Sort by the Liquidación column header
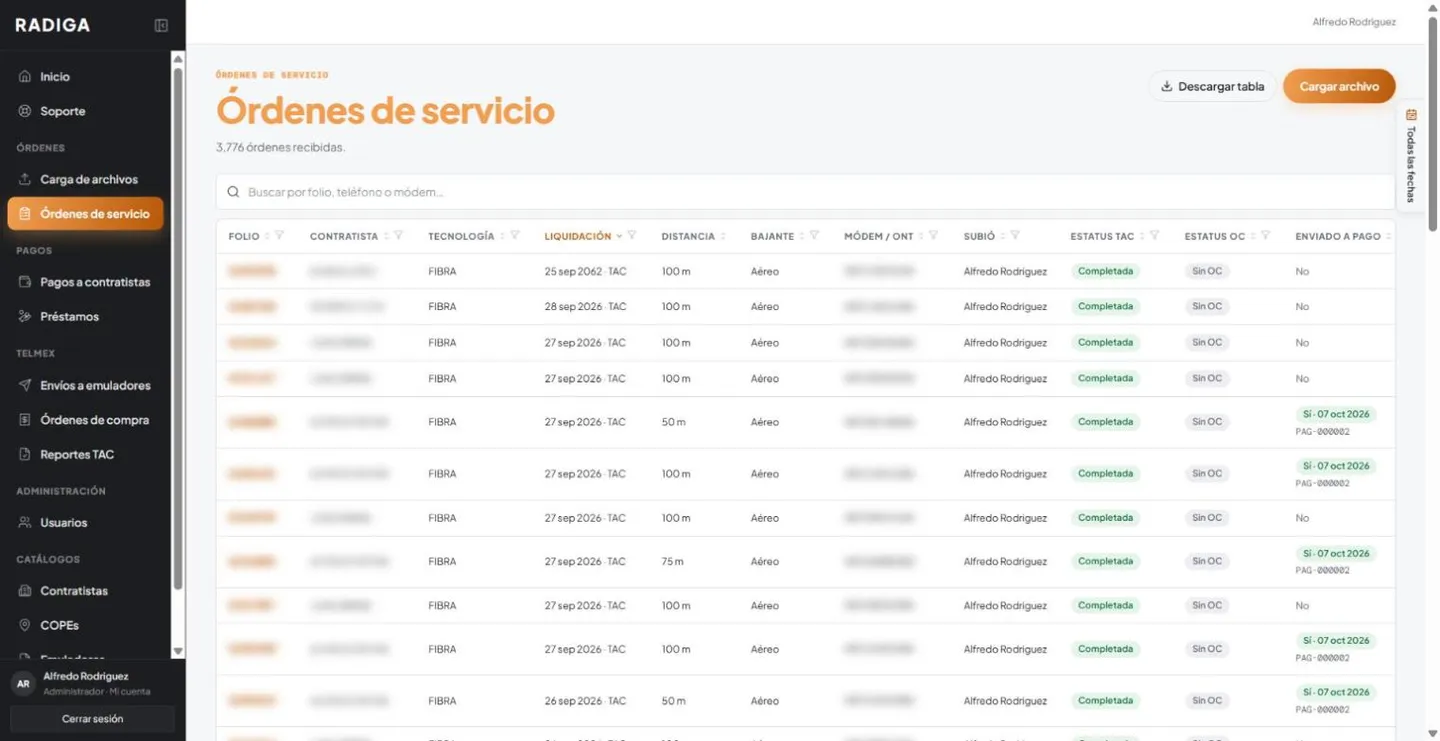The width and height of the screenshot is (1440, 741). [x=583, y=237]
